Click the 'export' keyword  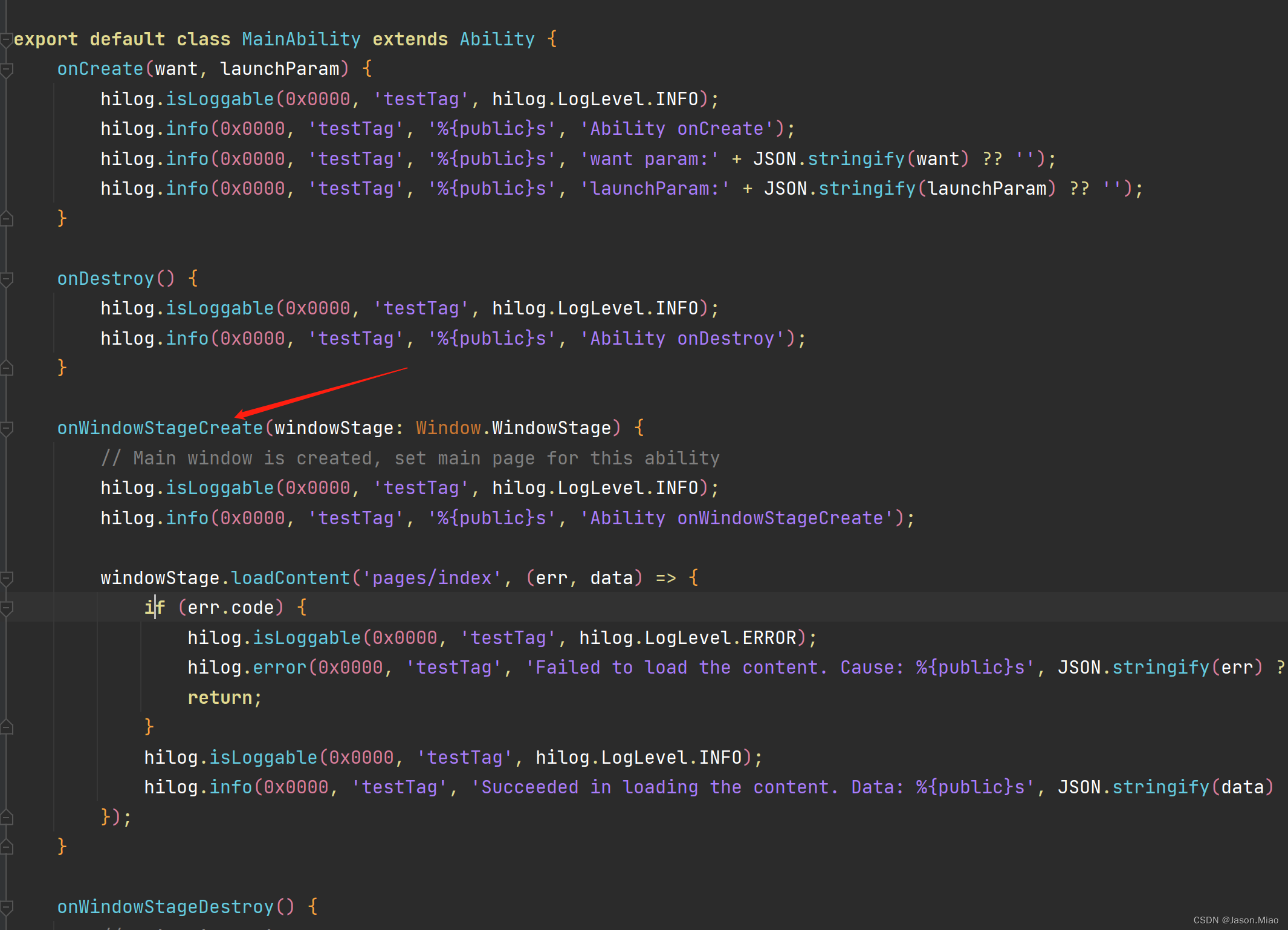point(46,39)
